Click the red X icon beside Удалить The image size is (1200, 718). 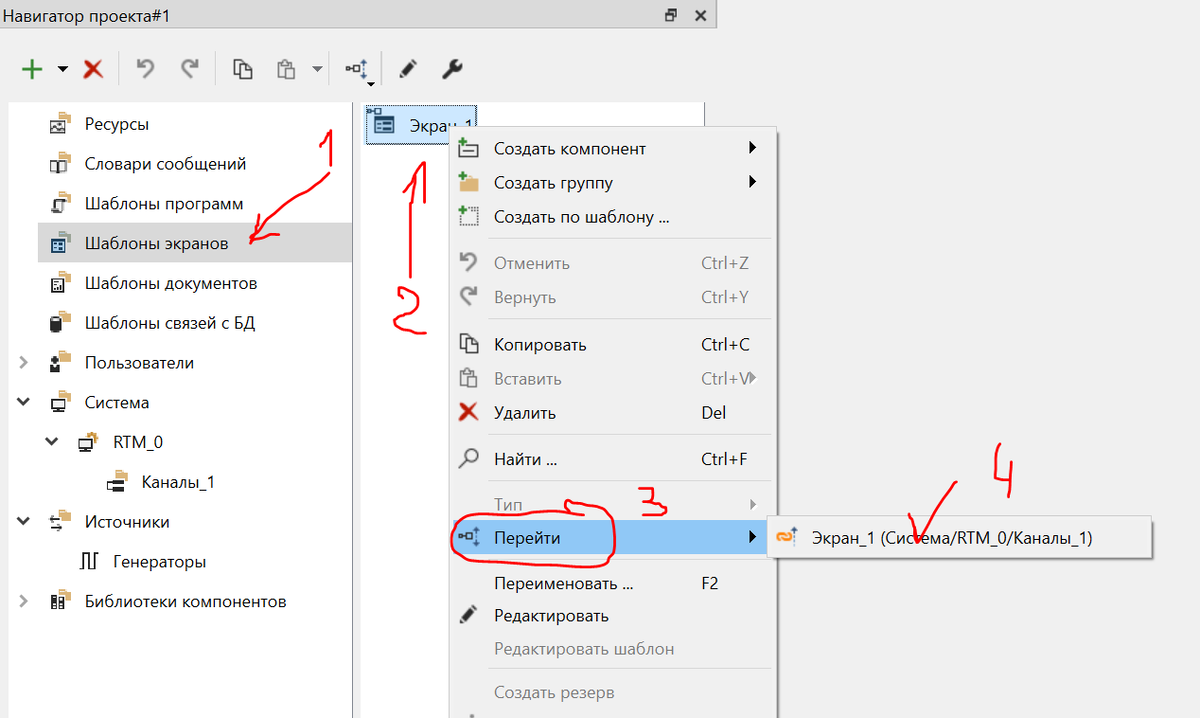click(x=468, y=412)
